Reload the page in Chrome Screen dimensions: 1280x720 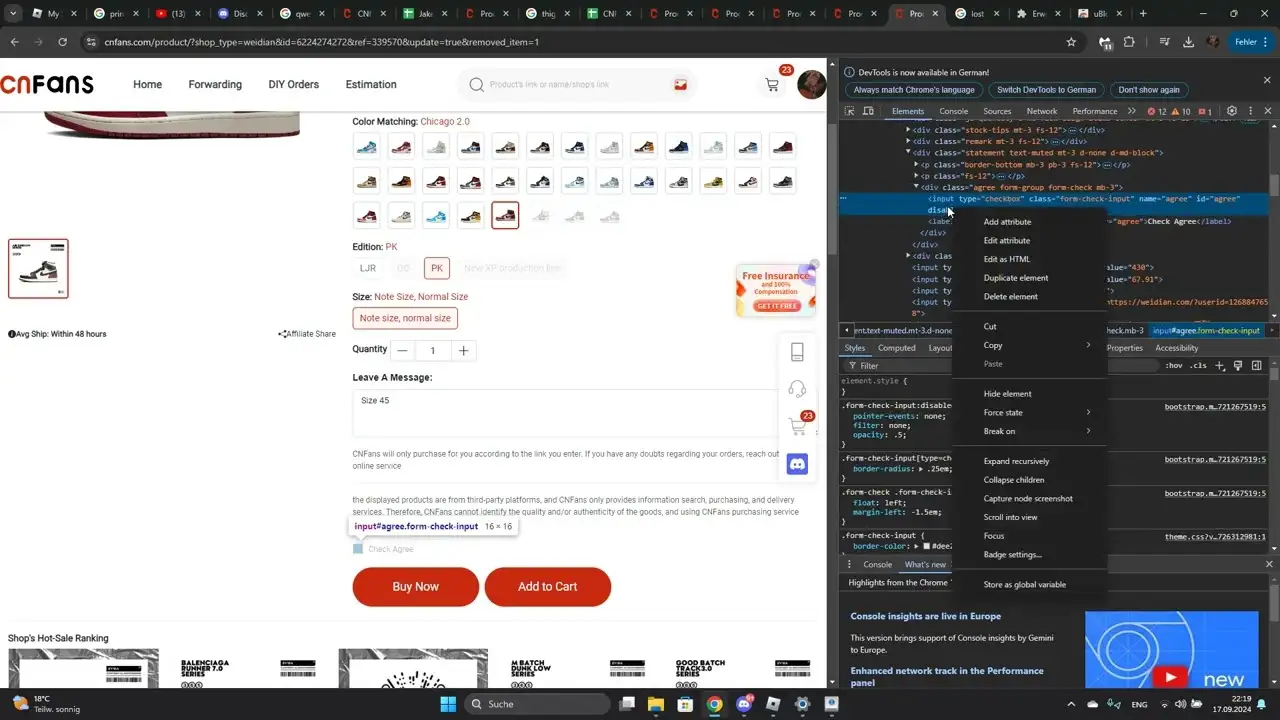[62, 42]
